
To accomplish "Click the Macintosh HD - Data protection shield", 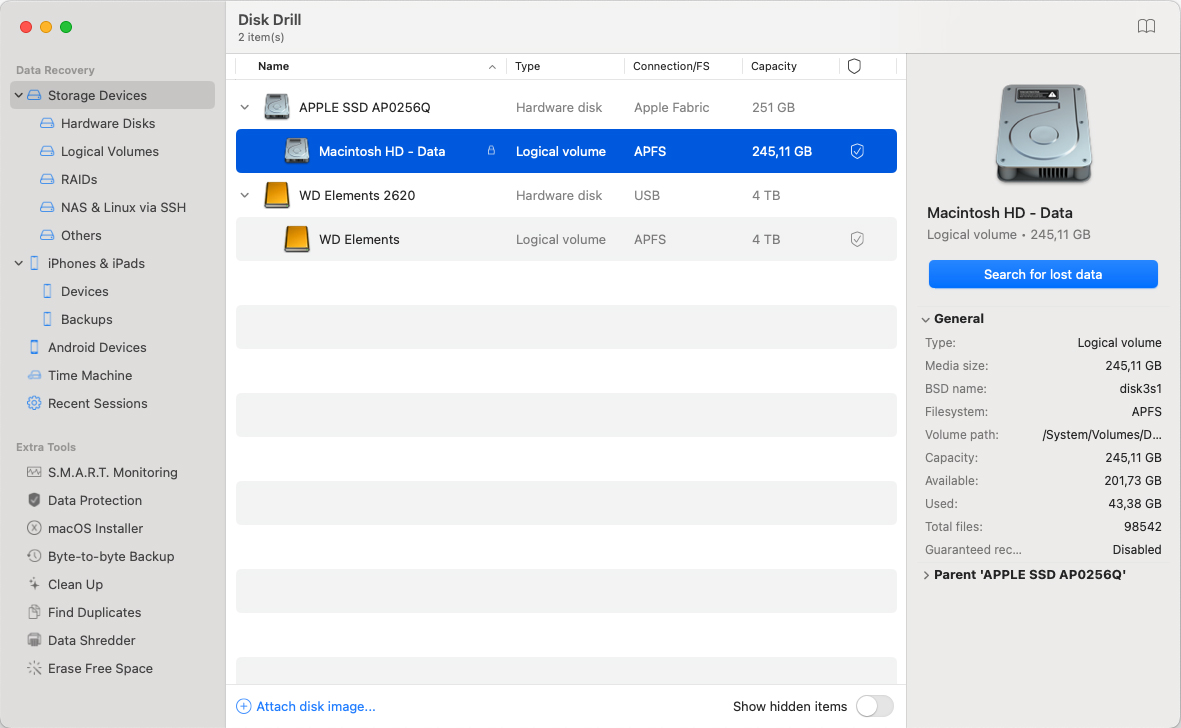I will 857,151.
